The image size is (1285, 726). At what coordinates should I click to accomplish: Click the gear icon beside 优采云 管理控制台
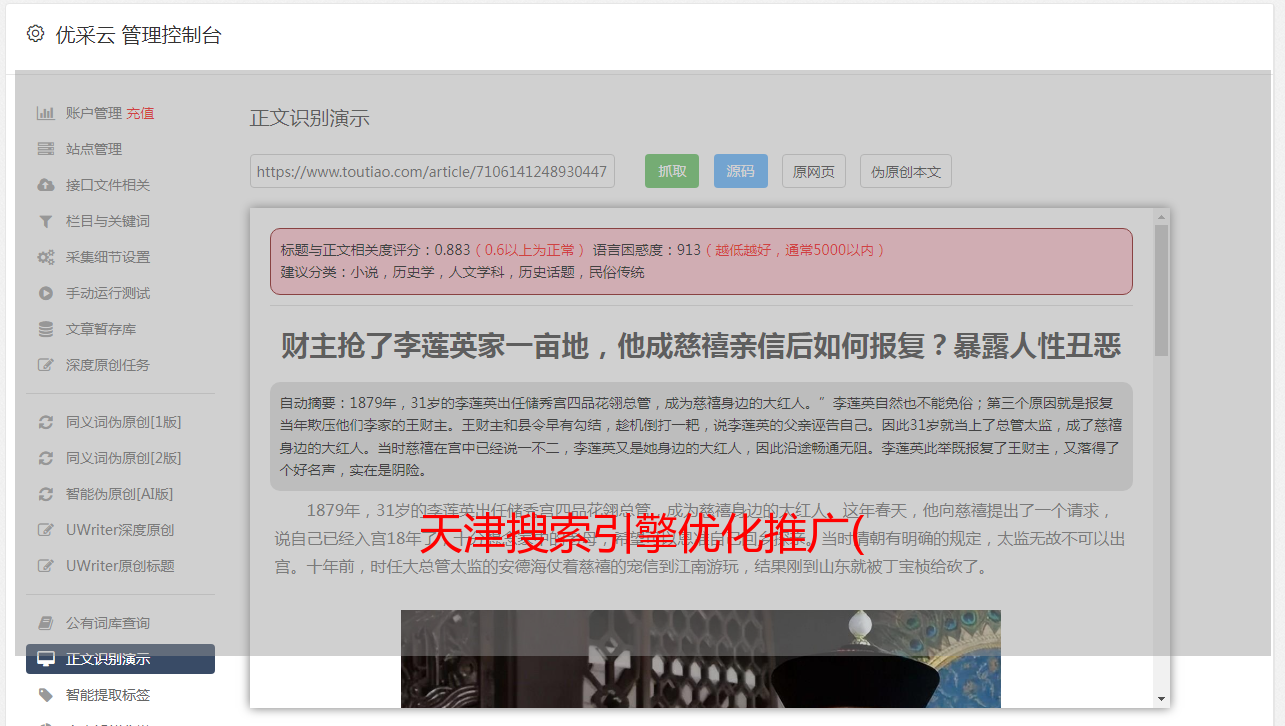[36, 34]
